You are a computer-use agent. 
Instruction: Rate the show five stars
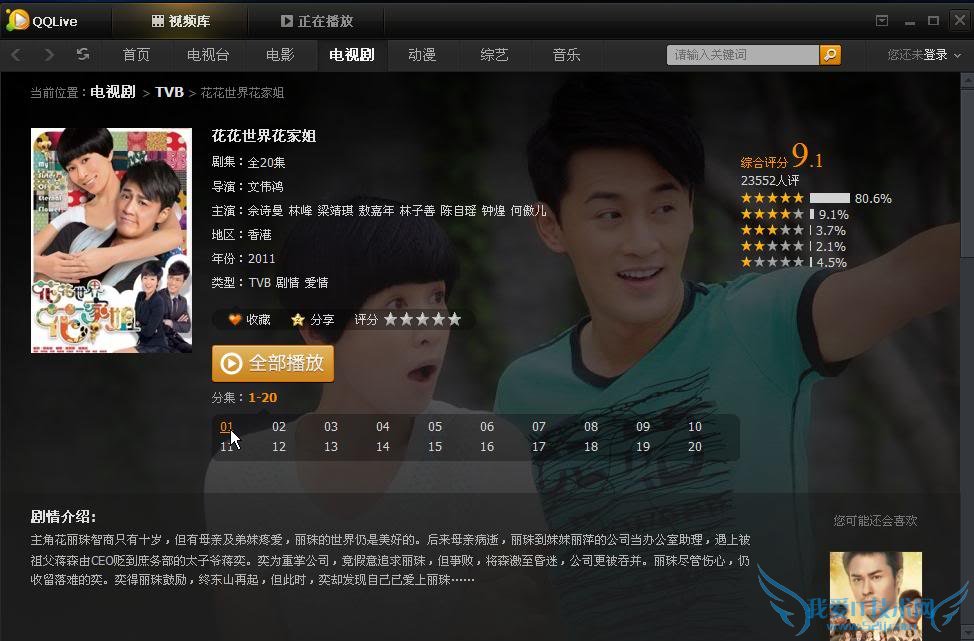[455, 319]
